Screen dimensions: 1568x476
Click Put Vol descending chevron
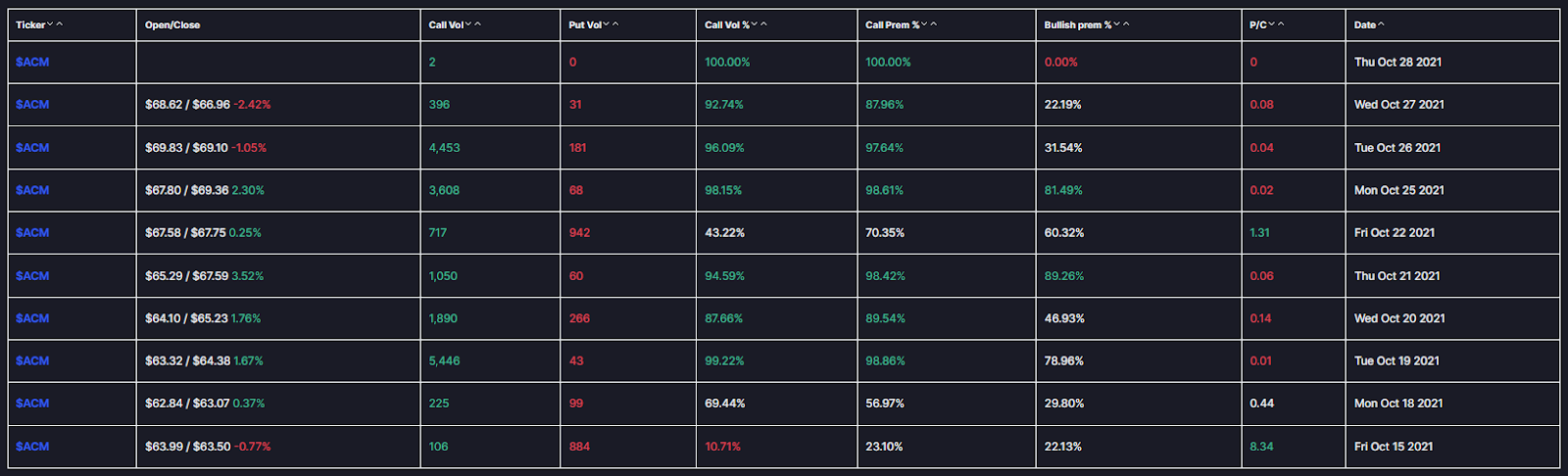(607, 24)
